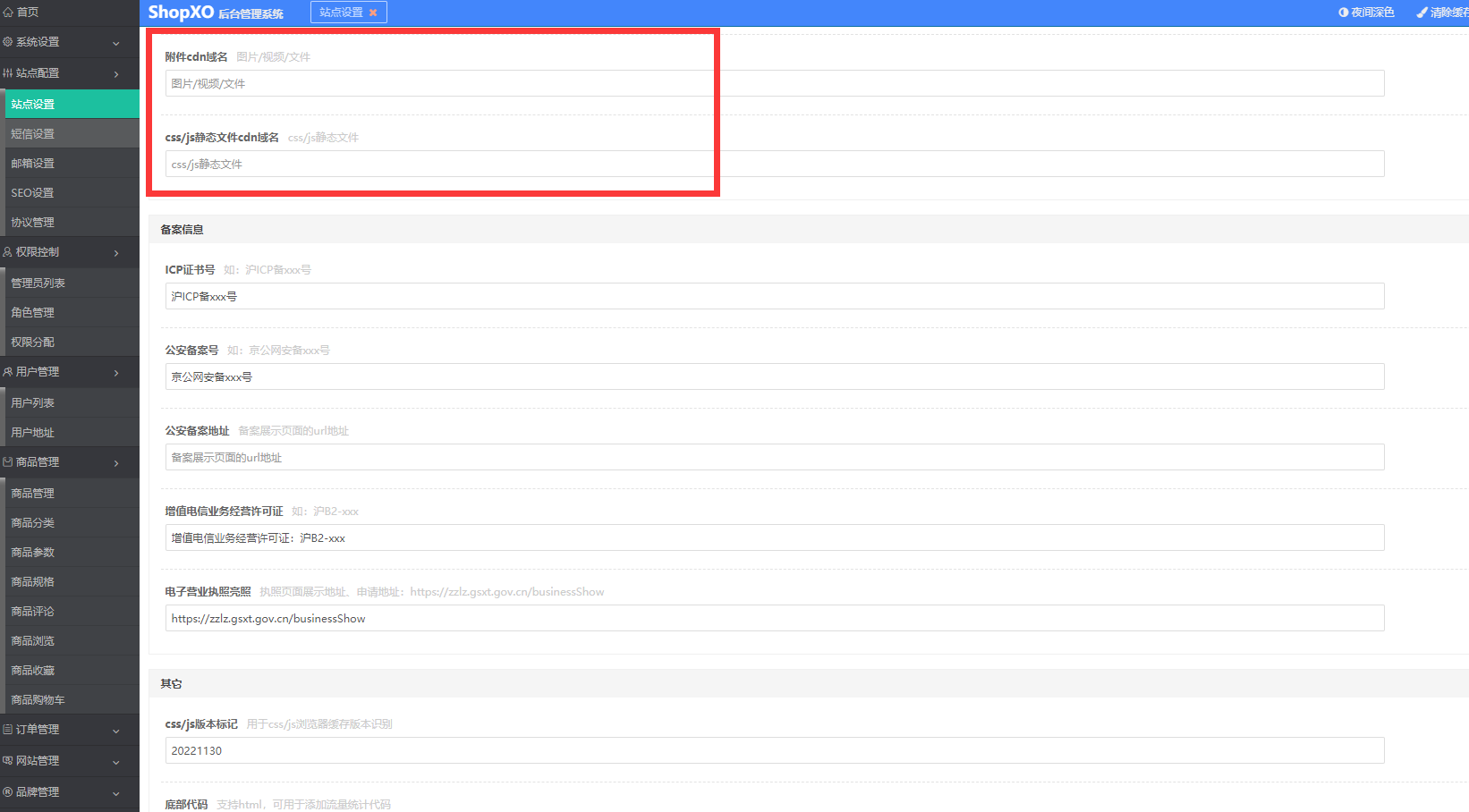Click the 权限控制 user icon
The height and width of the screenshot is (812, 1469).
(x=8, y=252)
